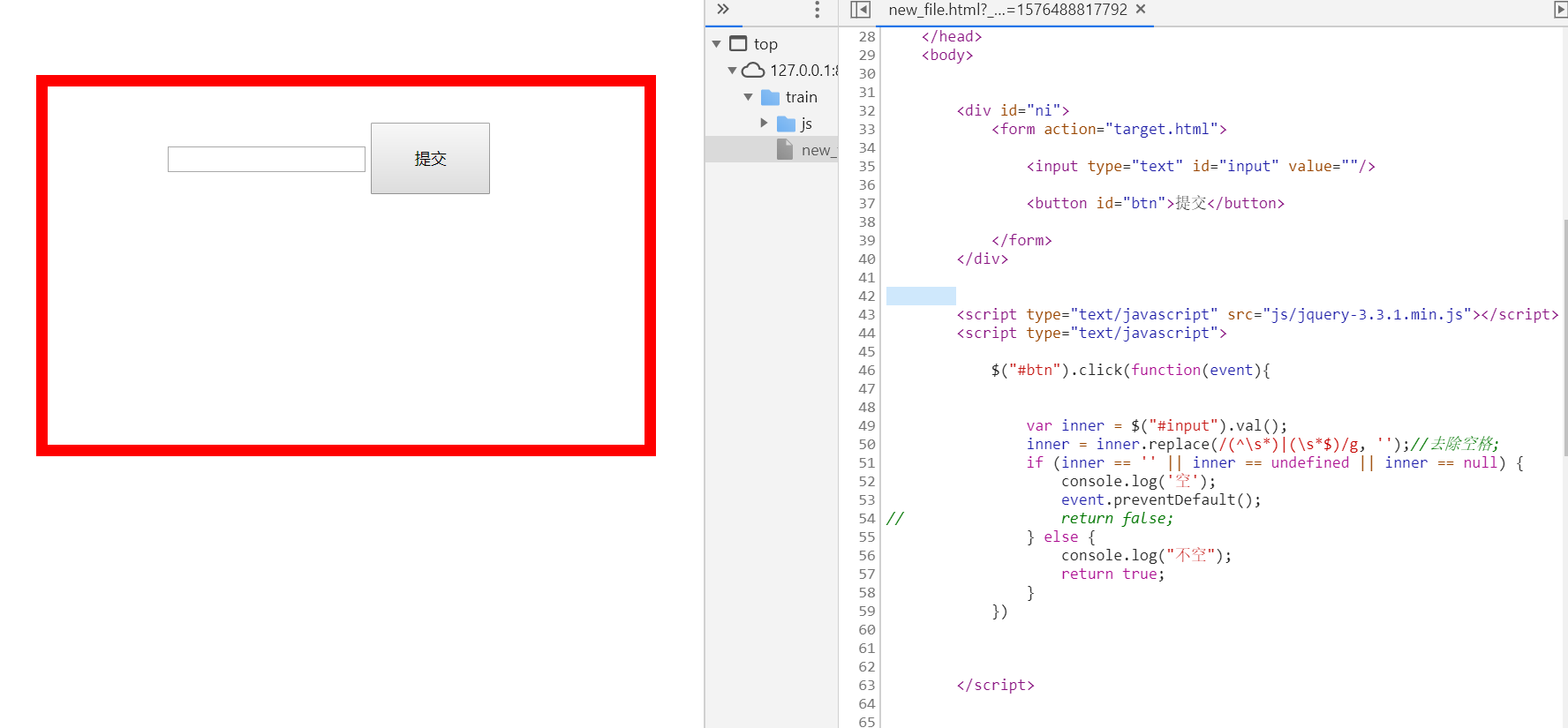1568x728 pixels.
Task: Click the "train" folder label
Action: 802,97
